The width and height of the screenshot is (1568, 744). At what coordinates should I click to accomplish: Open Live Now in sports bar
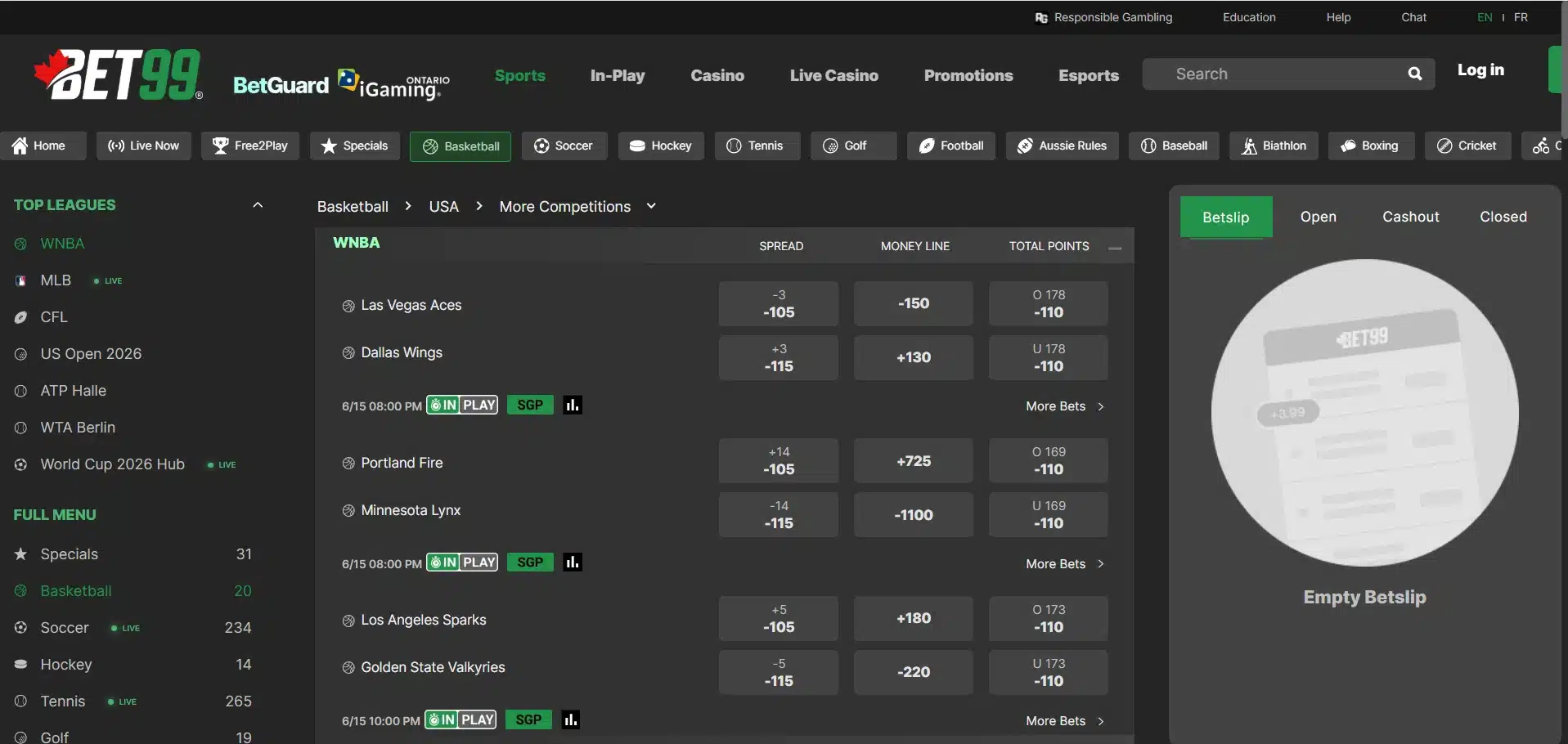pos(144,146)
